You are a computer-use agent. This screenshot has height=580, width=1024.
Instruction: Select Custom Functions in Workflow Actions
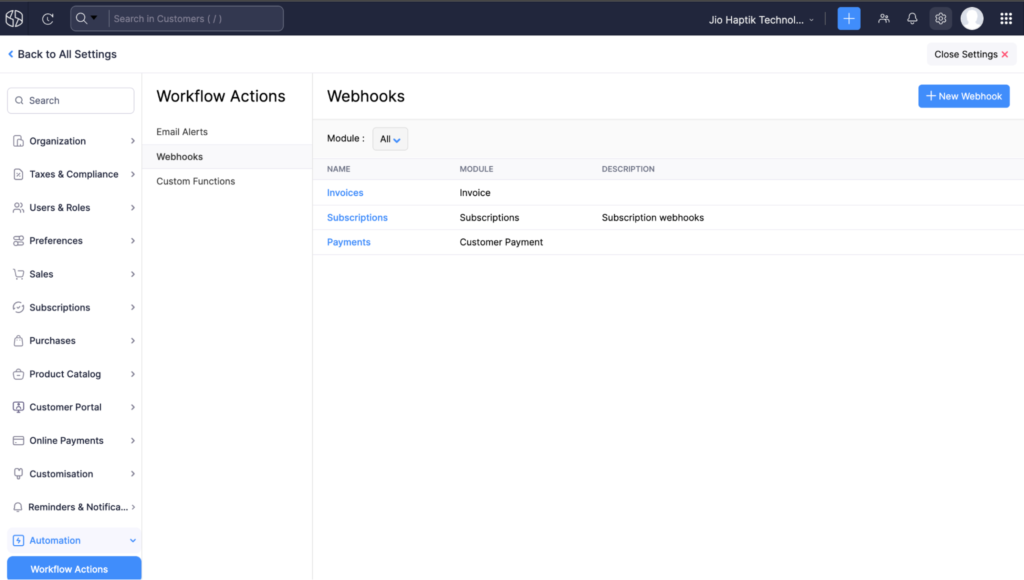pyautogui.click(x=196, y=181)
